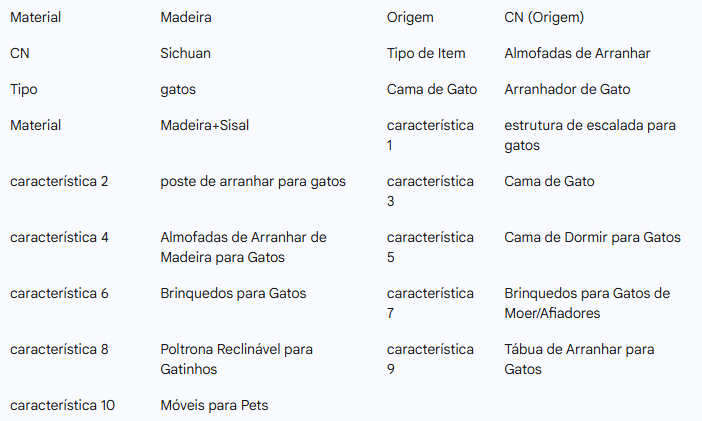This screenshot has width=702, height=421.
Task: Click the Arranhador de Gato value
Action: click(567, 89)
